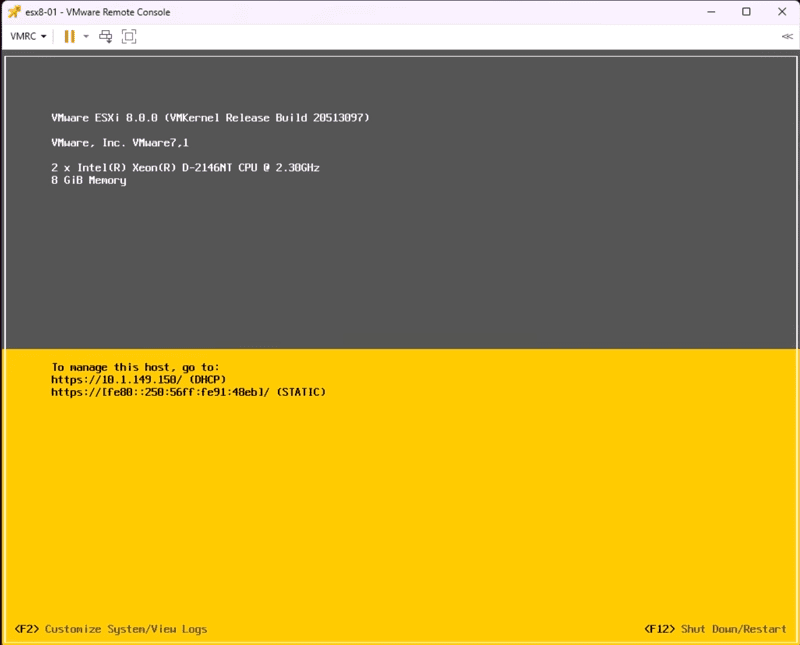Minimize the VMware Remote Console window

coord(711,12)
